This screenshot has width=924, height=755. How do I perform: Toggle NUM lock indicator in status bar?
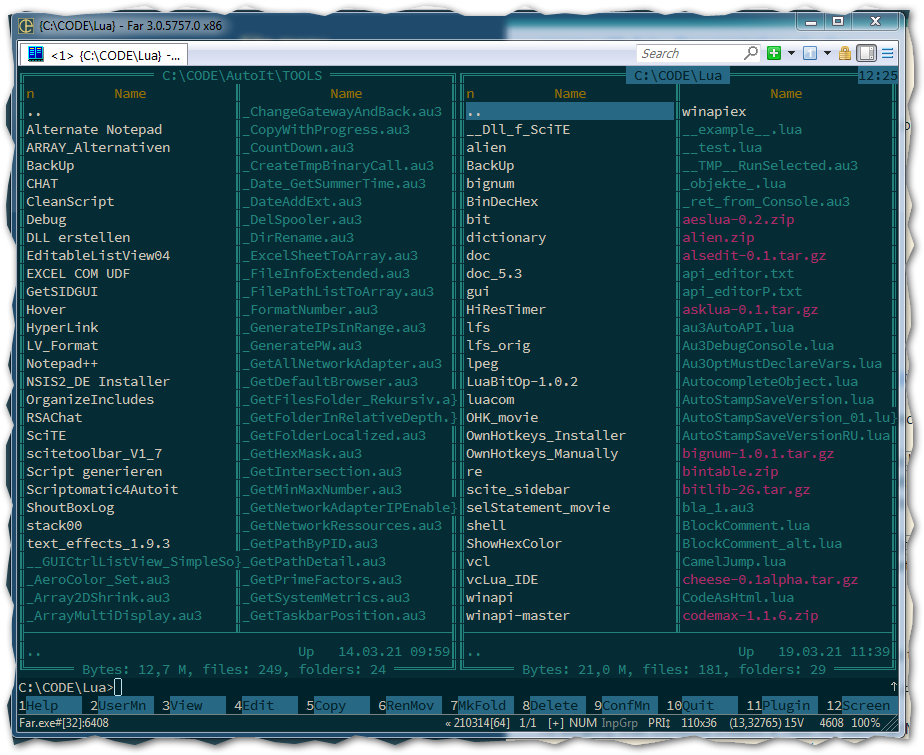pos(583,722)
